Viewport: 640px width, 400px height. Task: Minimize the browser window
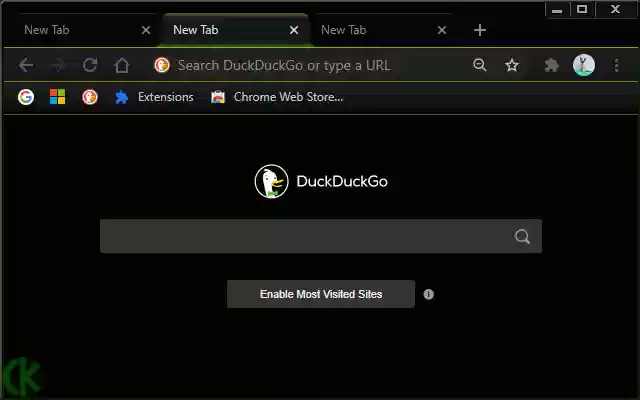[557, 9]
